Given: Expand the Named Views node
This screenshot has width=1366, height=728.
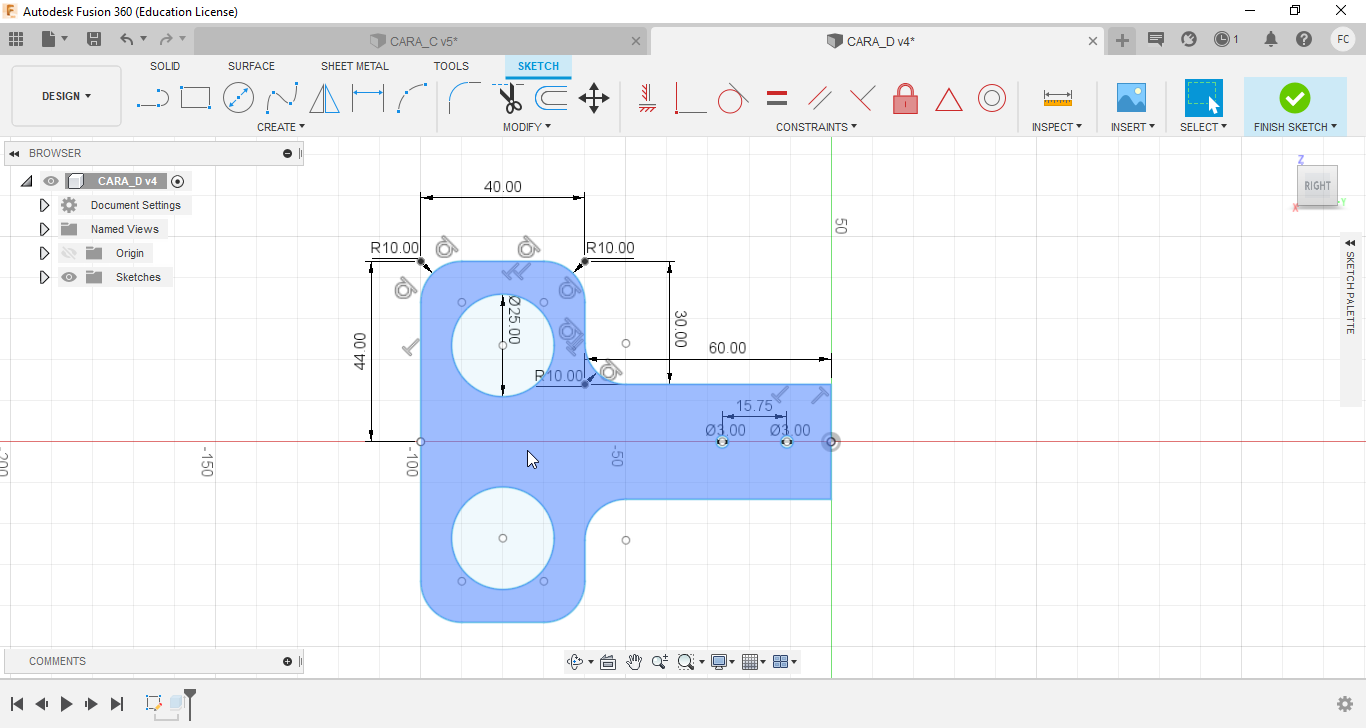Looking at the screenshot, I should 44,229.
